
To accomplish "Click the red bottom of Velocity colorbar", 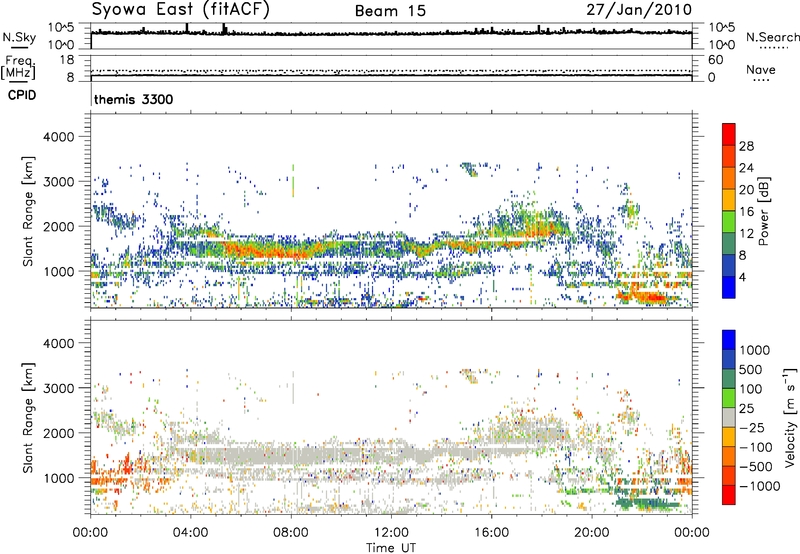I will [729, 495].
